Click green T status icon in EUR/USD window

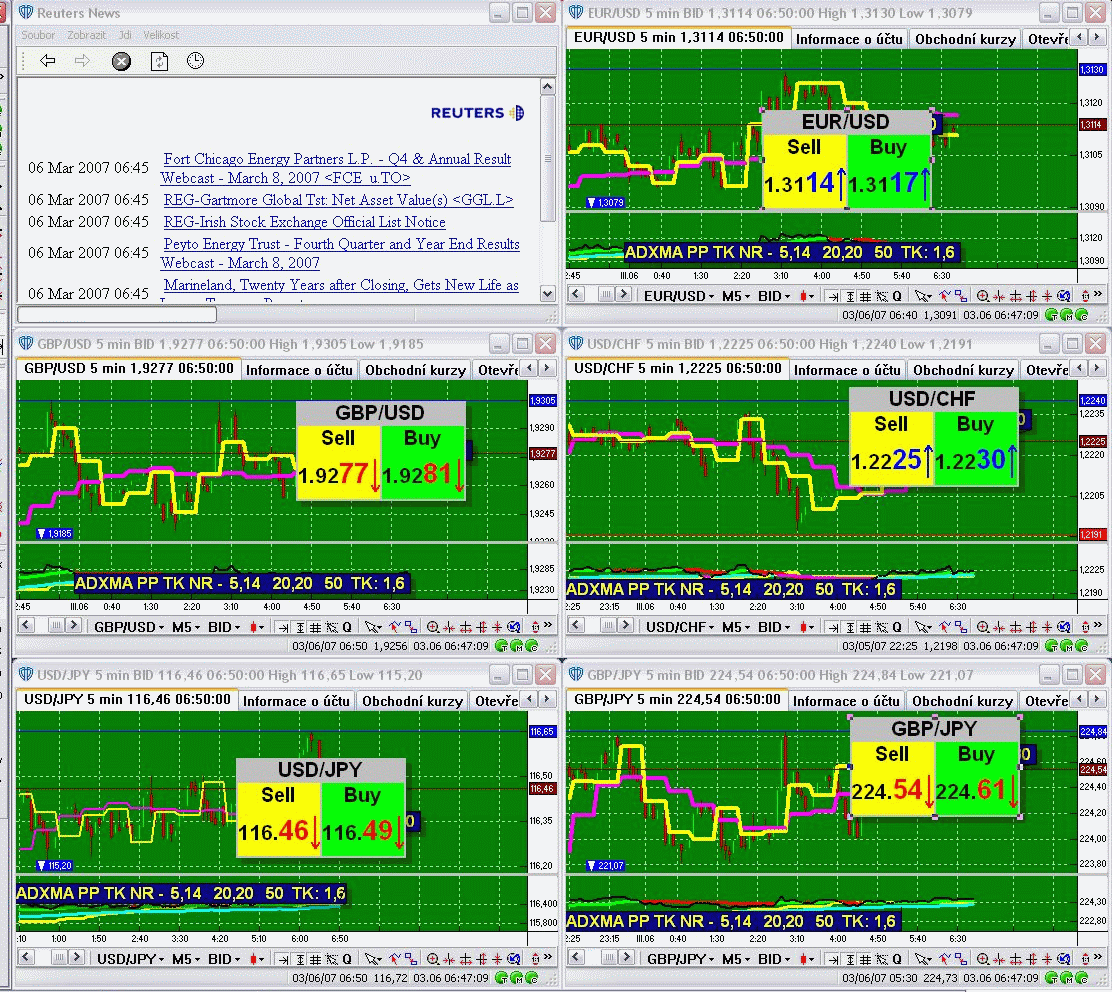point(1051,315)
